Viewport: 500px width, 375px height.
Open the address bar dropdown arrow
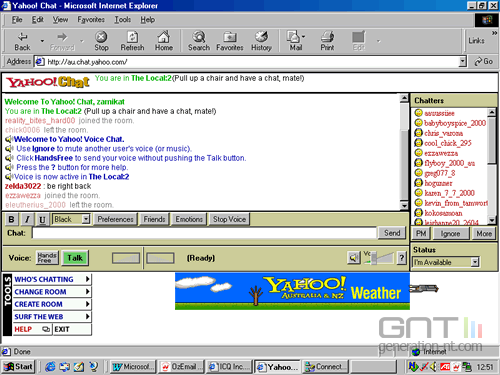point(462,61)
